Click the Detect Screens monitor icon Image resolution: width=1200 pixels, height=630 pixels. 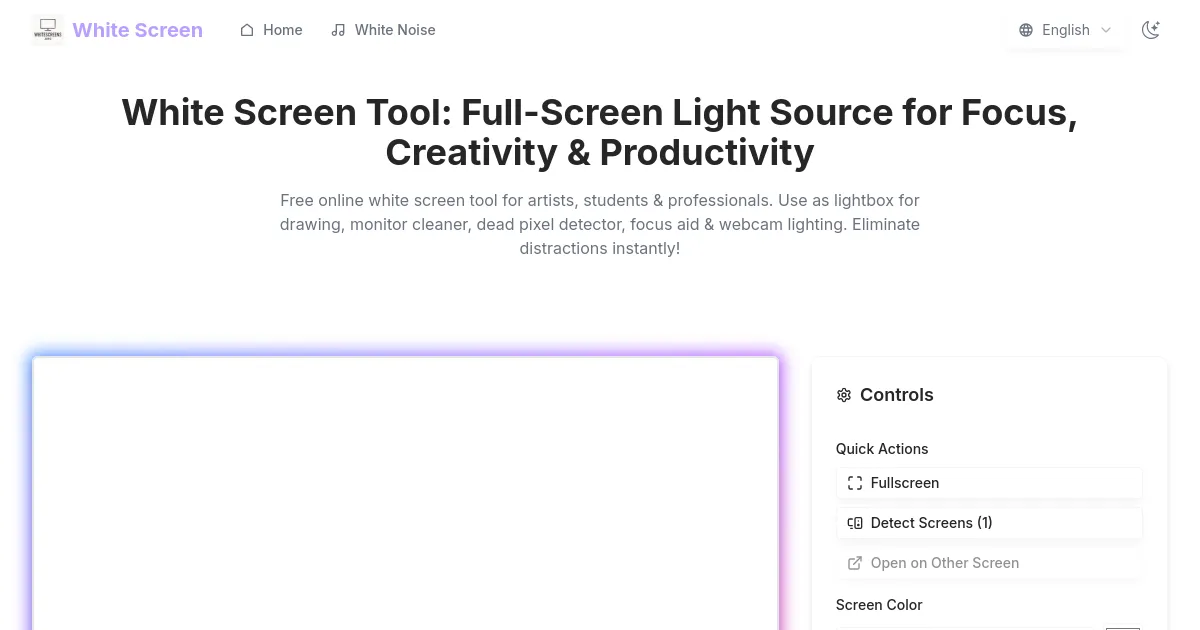click(855, 523)
